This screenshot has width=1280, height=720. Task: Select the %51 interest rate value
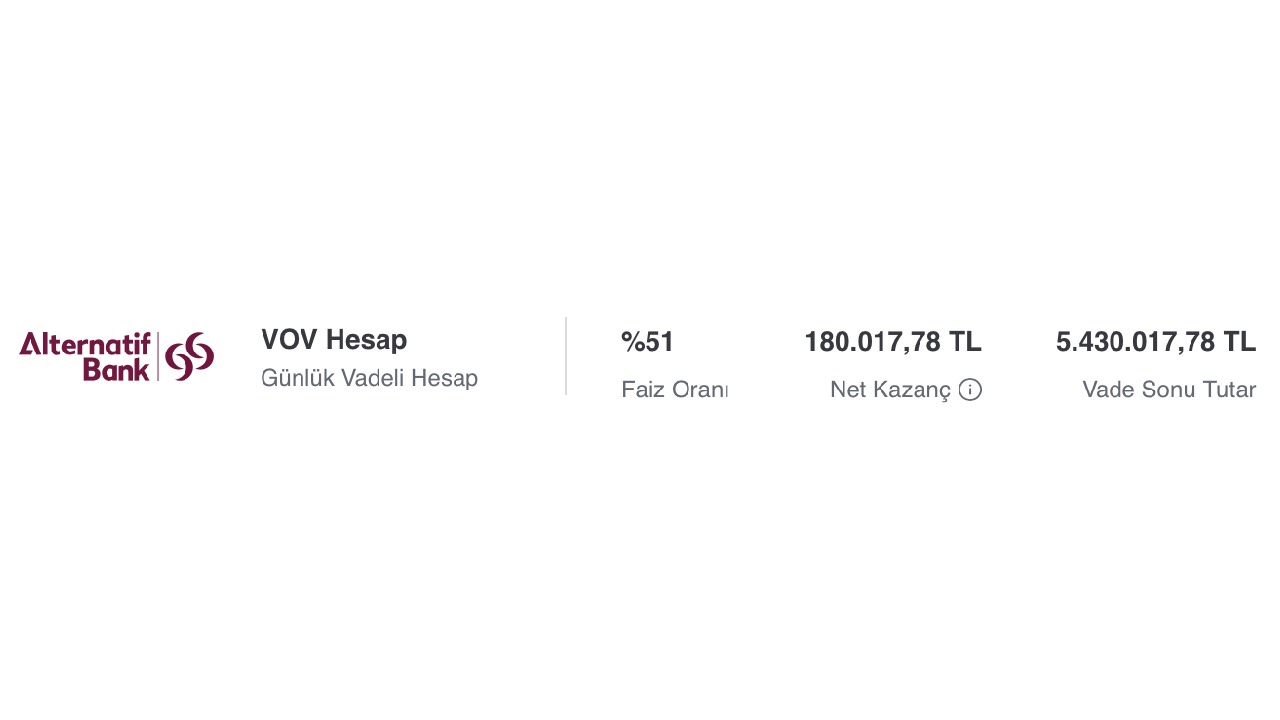click(x=648, y=342)
